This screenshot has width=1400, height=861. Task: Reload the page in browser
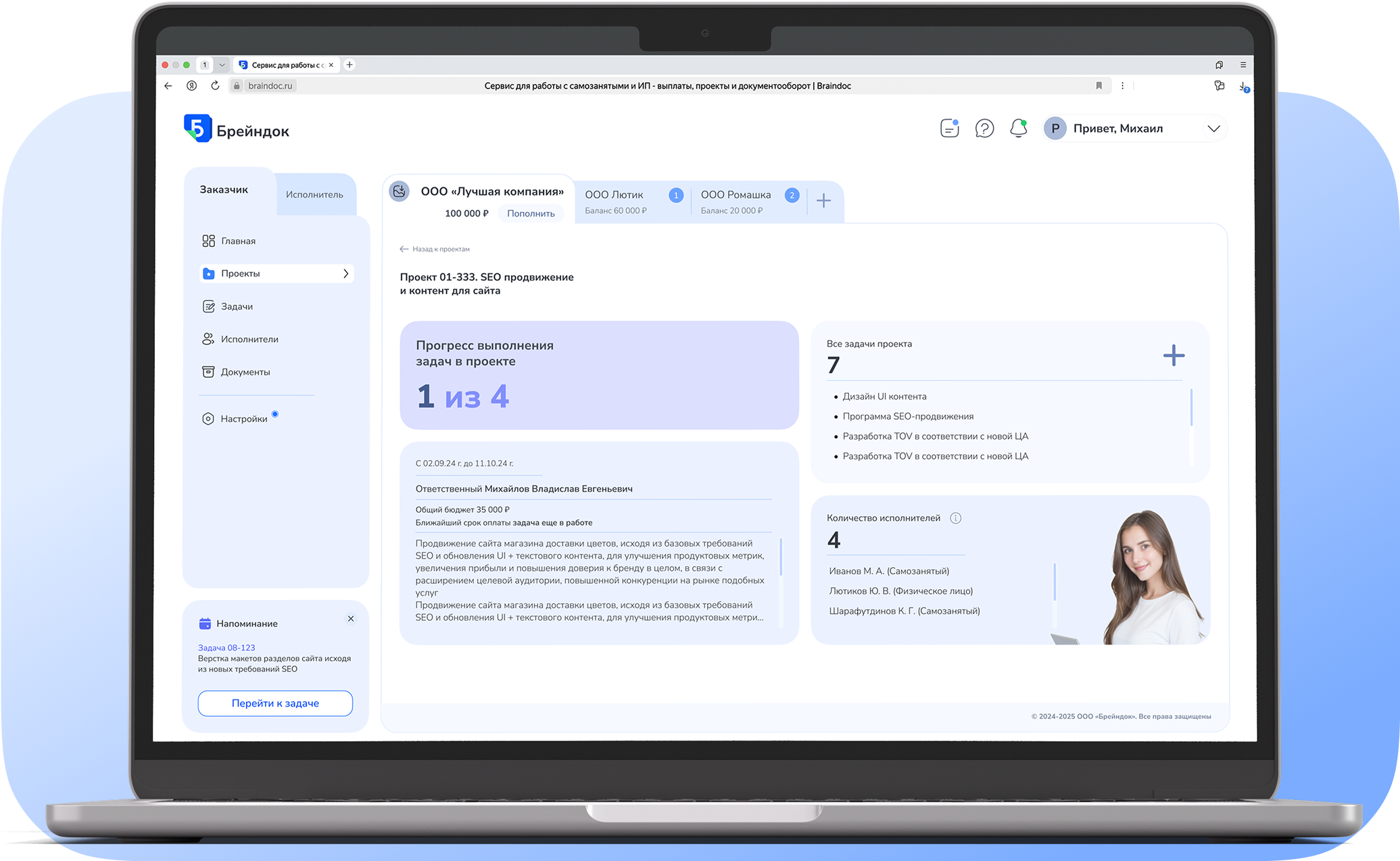pos(215,86)
